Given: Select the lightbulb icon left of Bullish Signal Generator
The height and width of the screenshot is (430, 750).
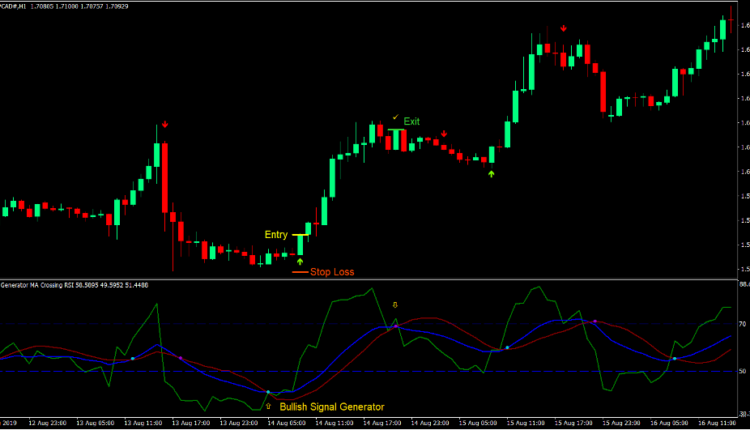Looking at the screenshot, I should point(268,407).
